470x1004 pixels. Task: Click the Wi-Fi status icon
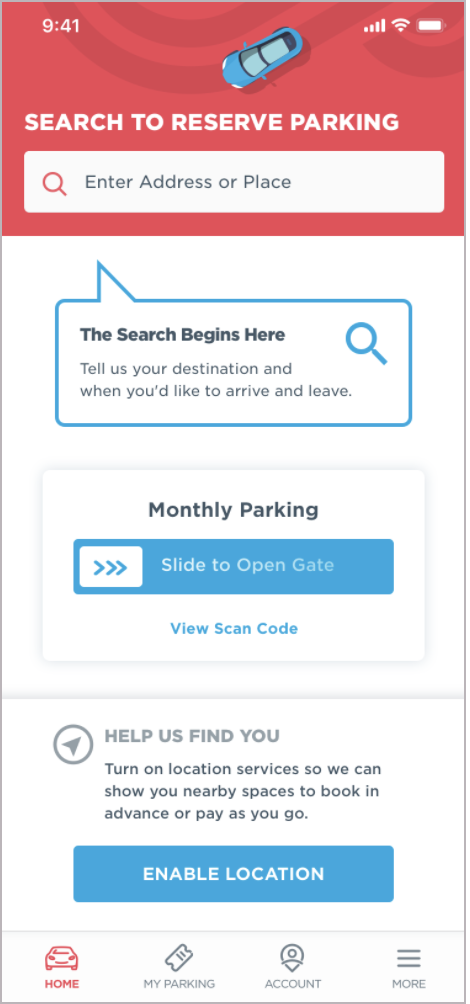[x=401, y=26]
